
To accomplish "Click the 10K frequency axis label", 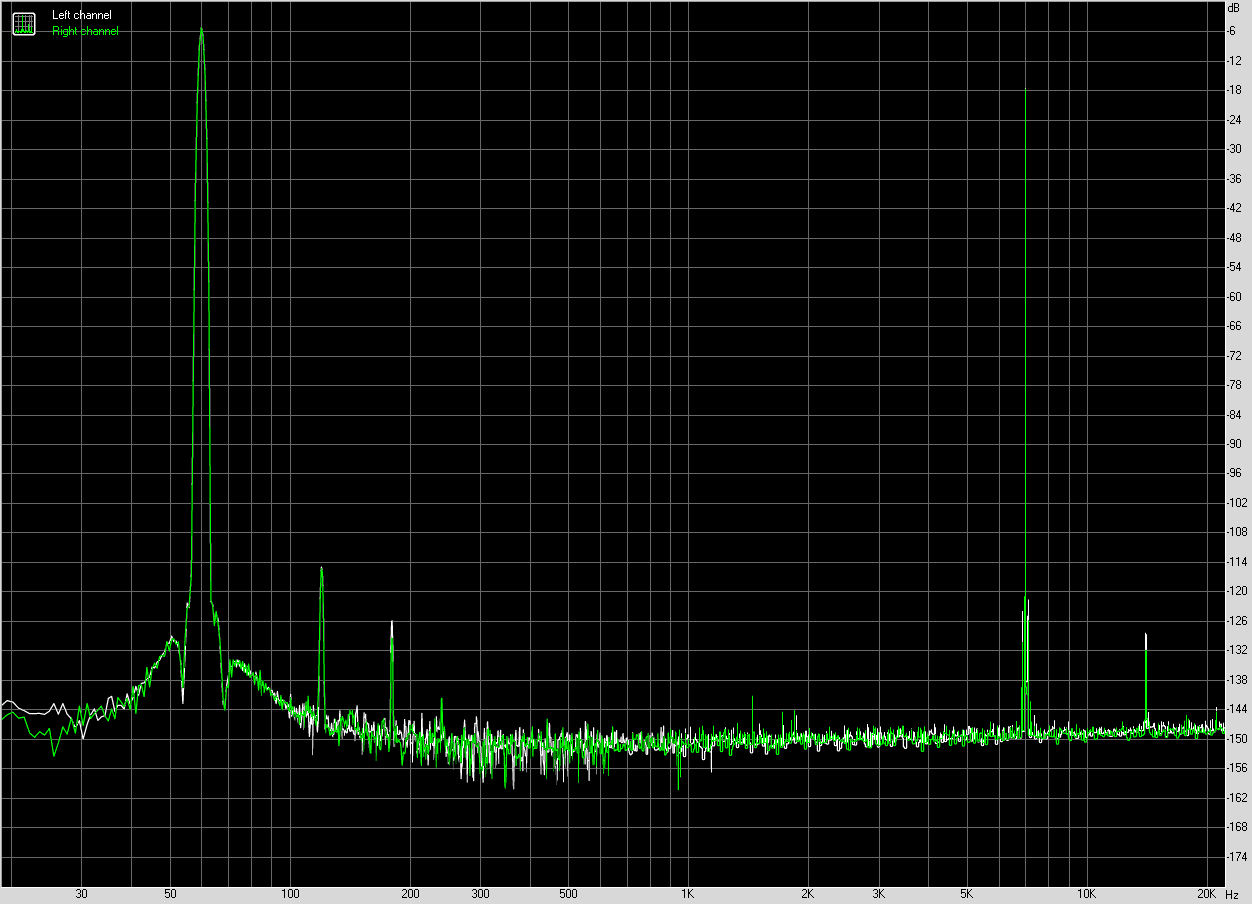I will click(1086, 894).
